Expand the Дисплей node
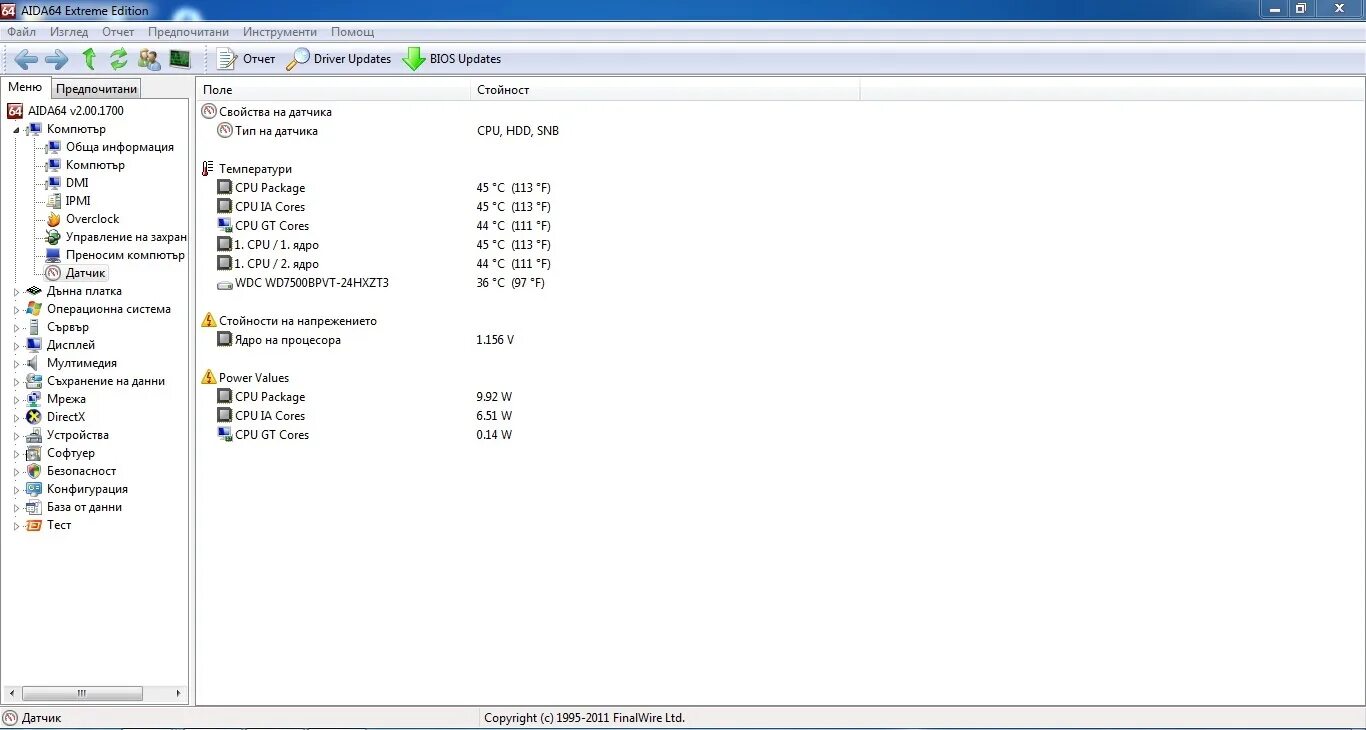Viewport: 1366px width, 730px height. point(16,346)
